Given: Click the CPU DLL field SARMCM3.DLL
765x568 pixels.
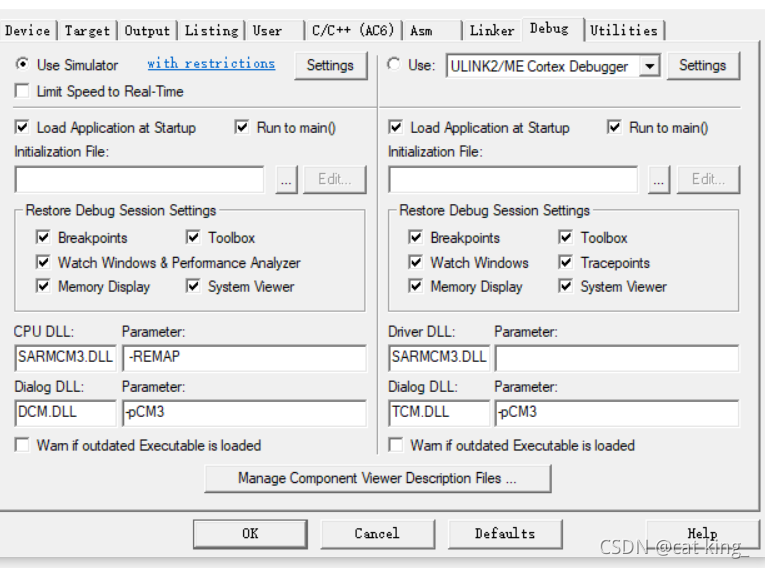Looking at the screenshot, I should [65, 358].
